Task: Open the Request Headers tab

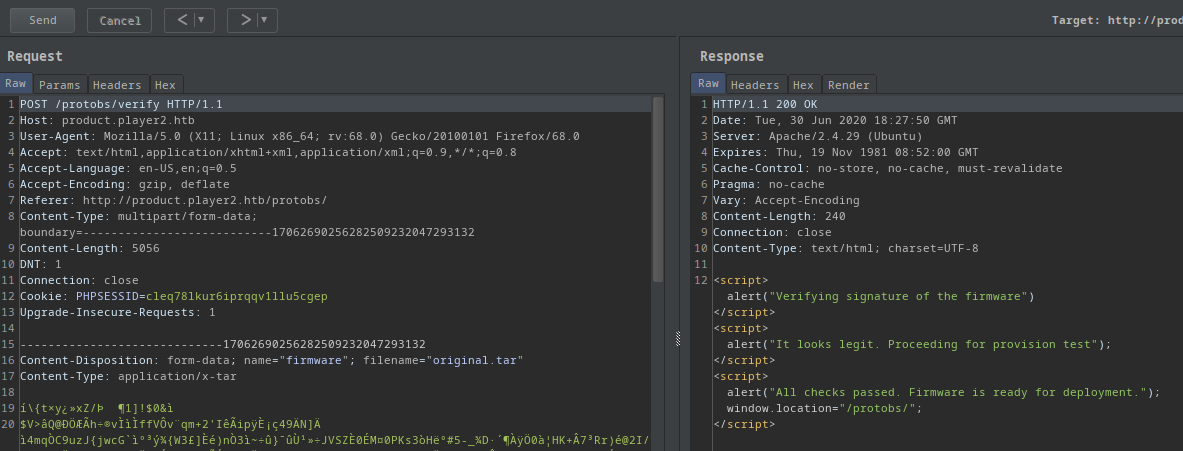Action: click(119, 85)
